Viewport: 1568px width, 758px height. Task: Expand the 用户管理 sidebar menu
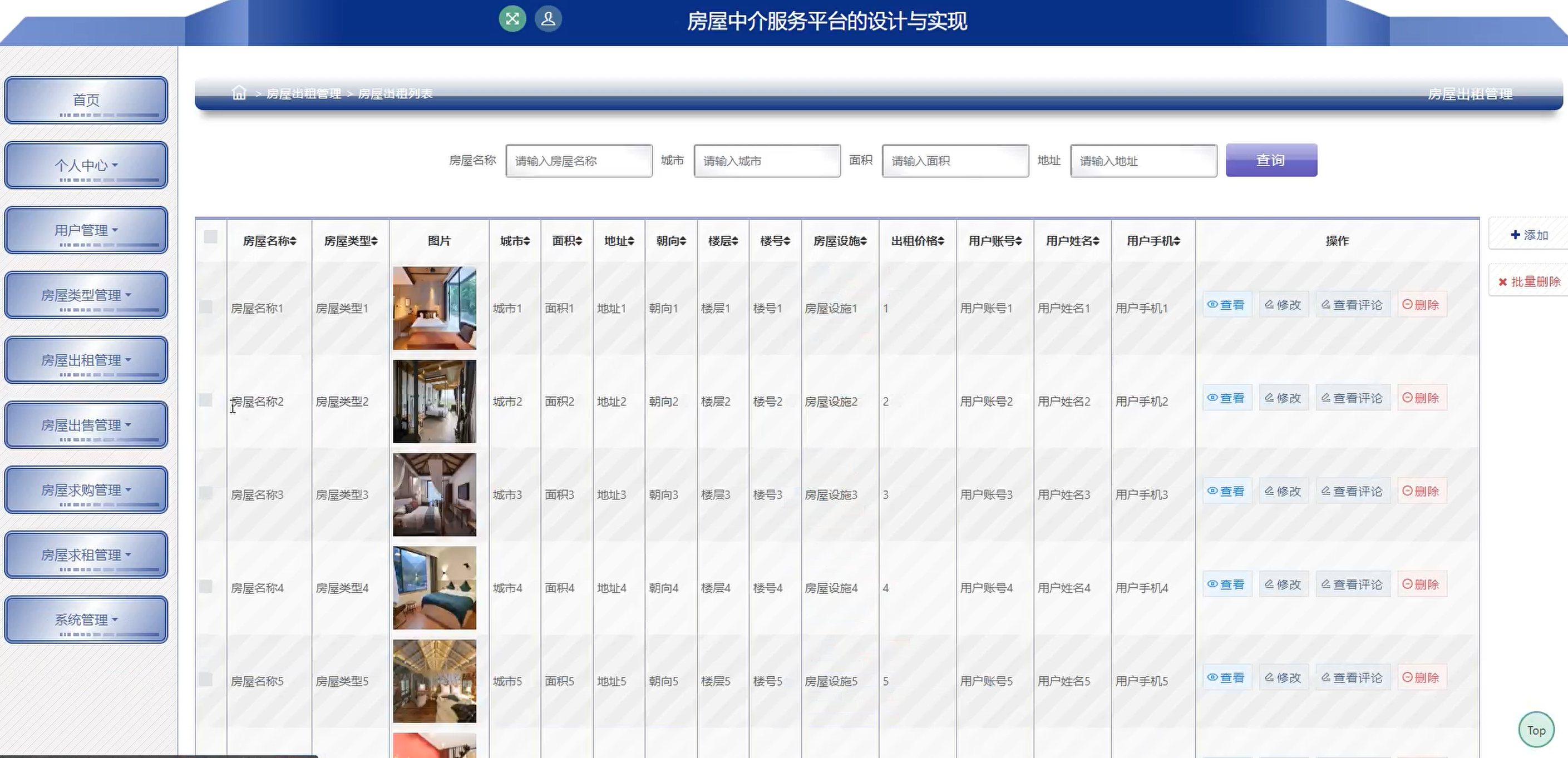[86, 230]
